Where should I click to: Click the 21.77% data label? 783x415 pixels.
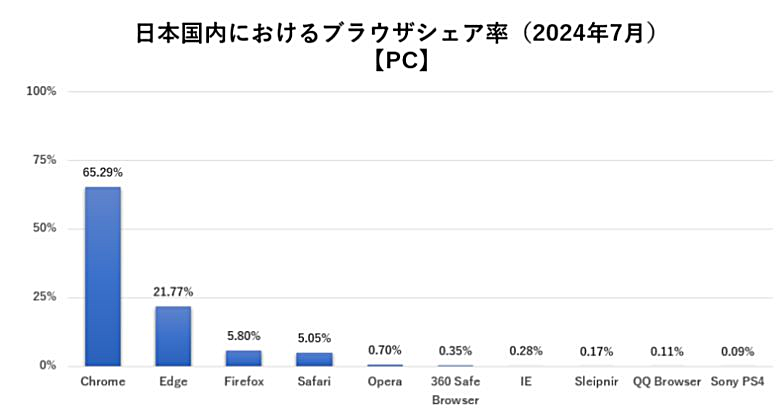pyautogui.click(x=173, y=292)
